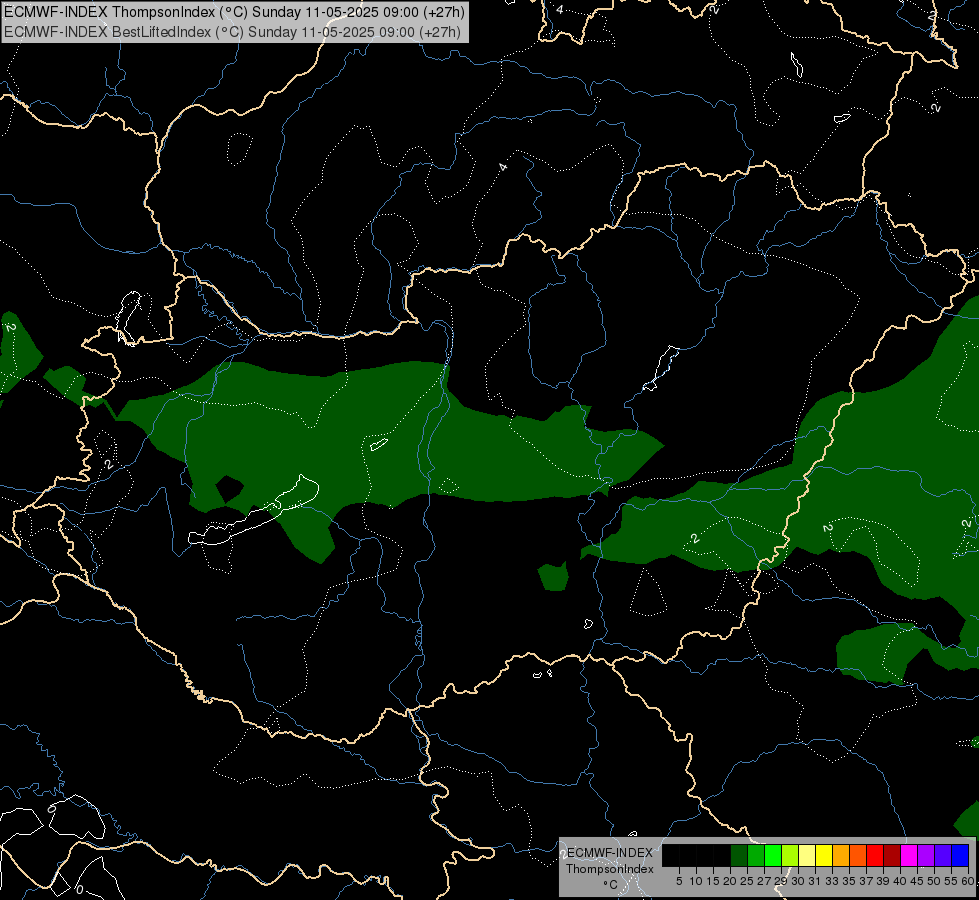Click the dark green 20–25 legend swatch
This screenshot has height=900, width=979.
point(739,855)
